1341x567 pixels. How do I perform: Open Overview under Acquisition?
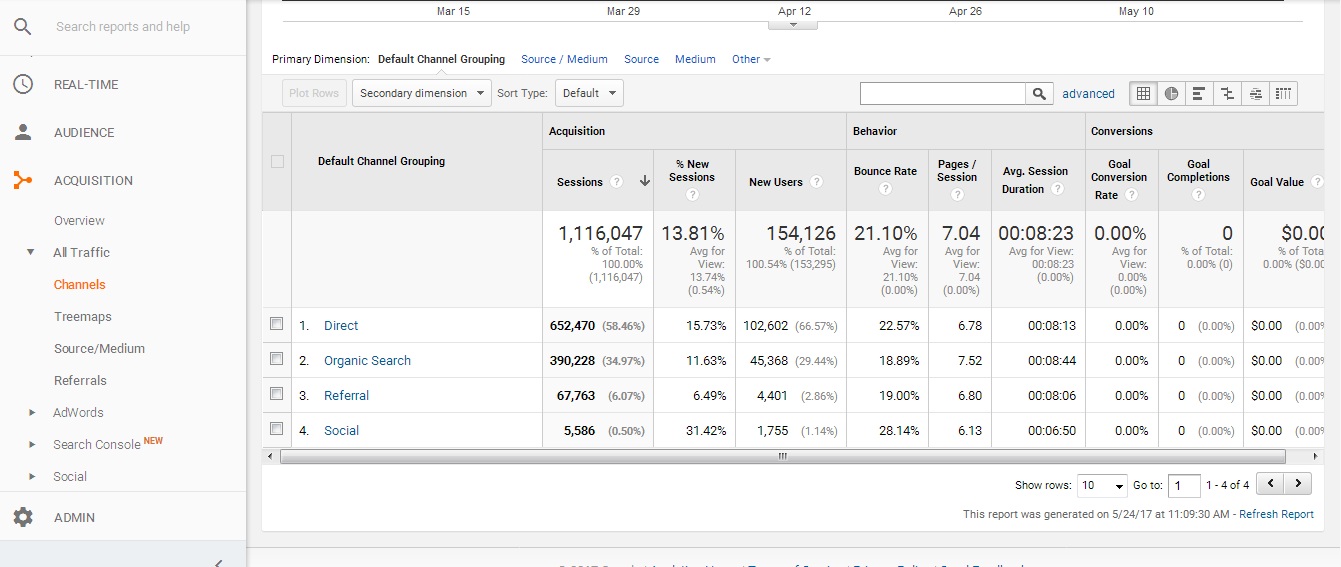[79, 220]
